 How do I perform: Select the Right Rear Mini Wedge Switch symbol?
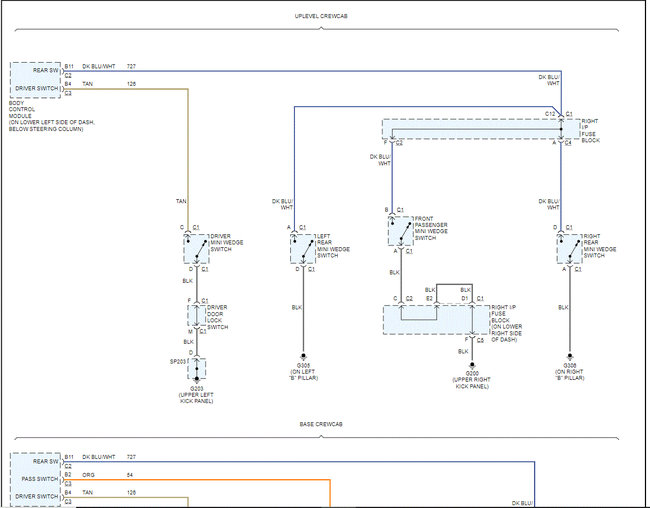(x=570, y=249)
